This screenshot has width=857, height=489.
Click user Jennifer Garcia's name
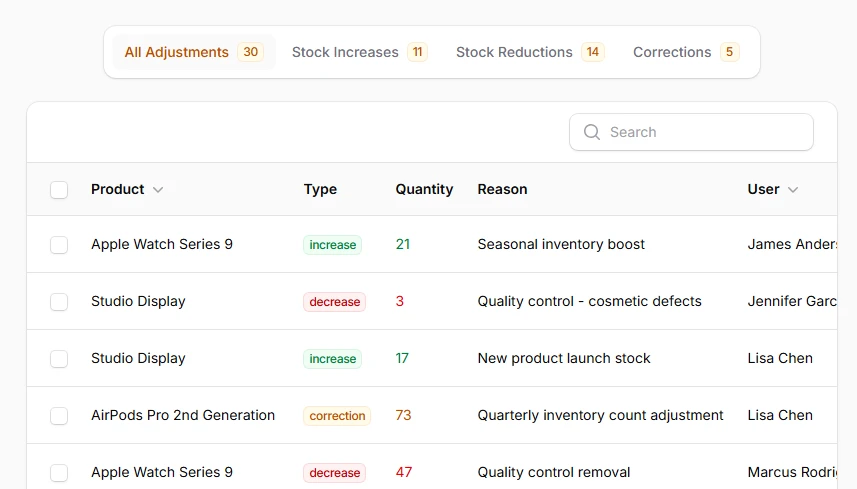click(792, 301)
